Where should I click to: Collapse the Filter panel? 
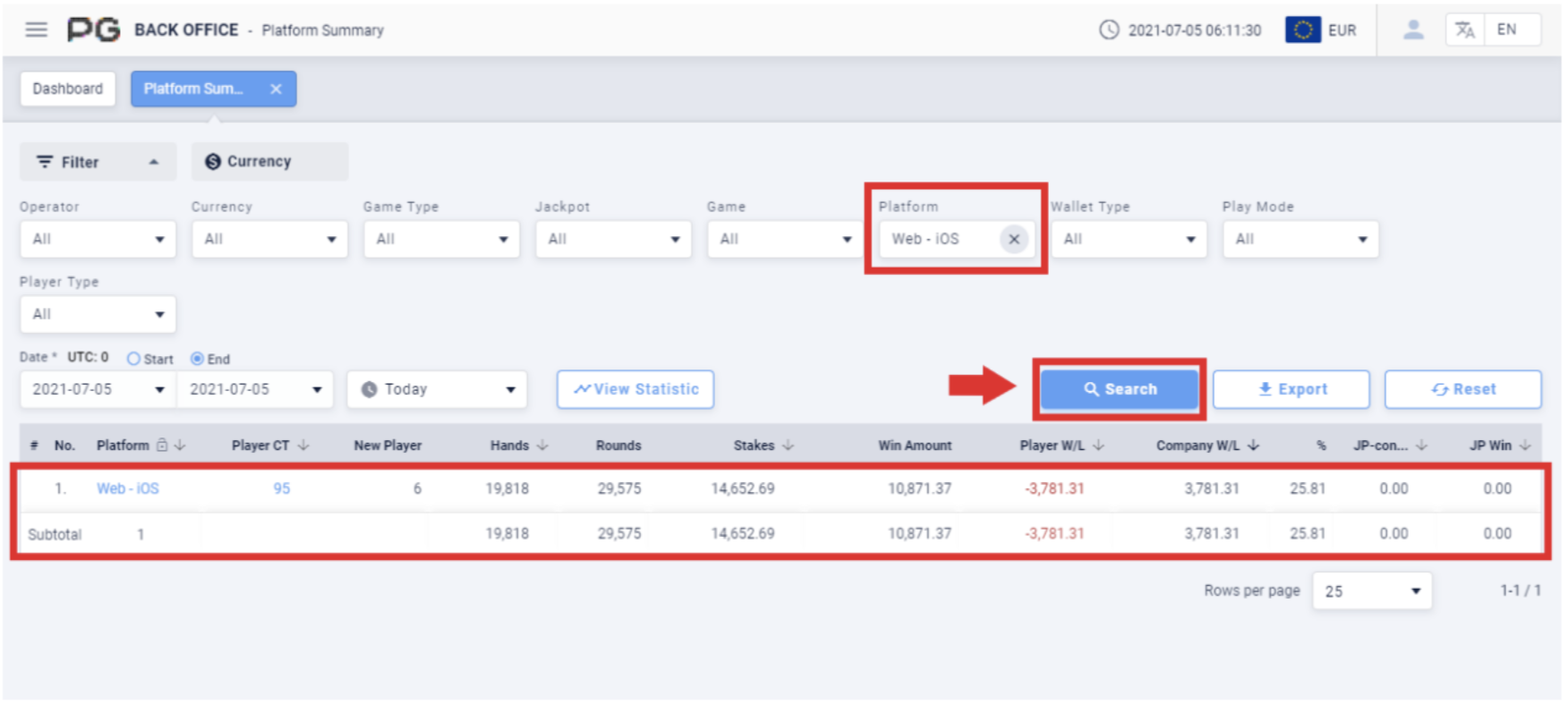tap(98, 162)
